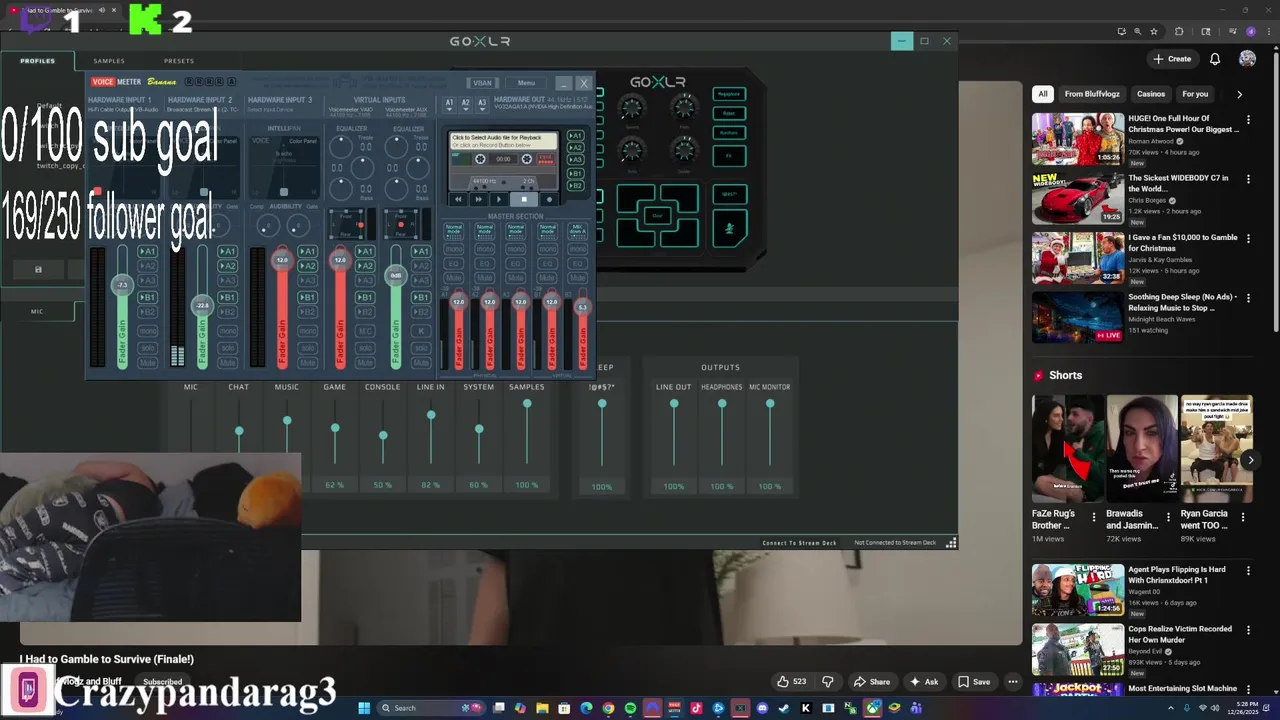Viewport: 1280px width, 720px height.
Task: Play the Voicemeeter cassette recorder
Action: tap(499, 199)
